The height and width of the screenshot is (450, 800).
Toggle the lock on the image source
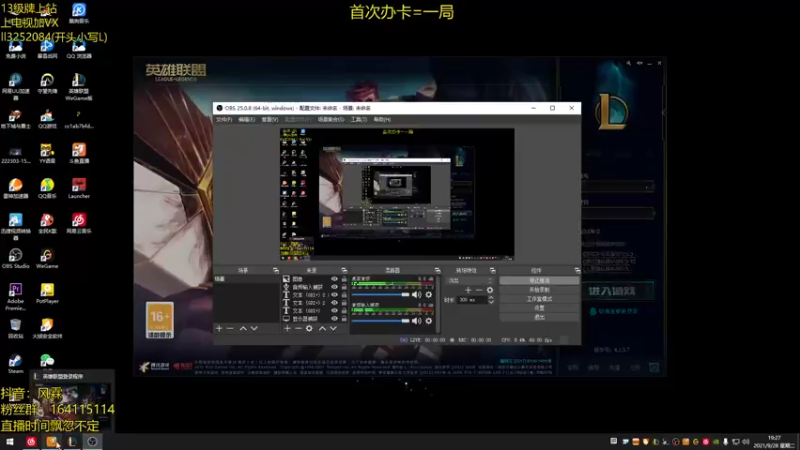(x=344, y=279)
